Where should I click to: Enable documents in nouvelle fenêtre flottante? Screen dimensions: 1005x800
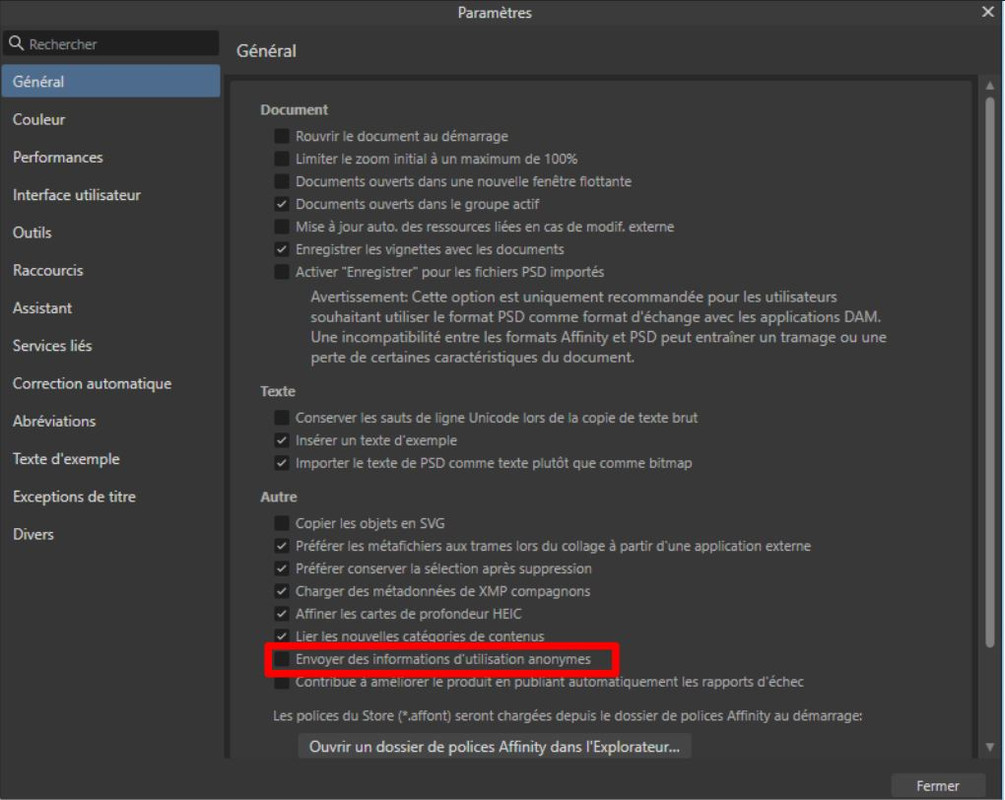(x=281, y=181)
